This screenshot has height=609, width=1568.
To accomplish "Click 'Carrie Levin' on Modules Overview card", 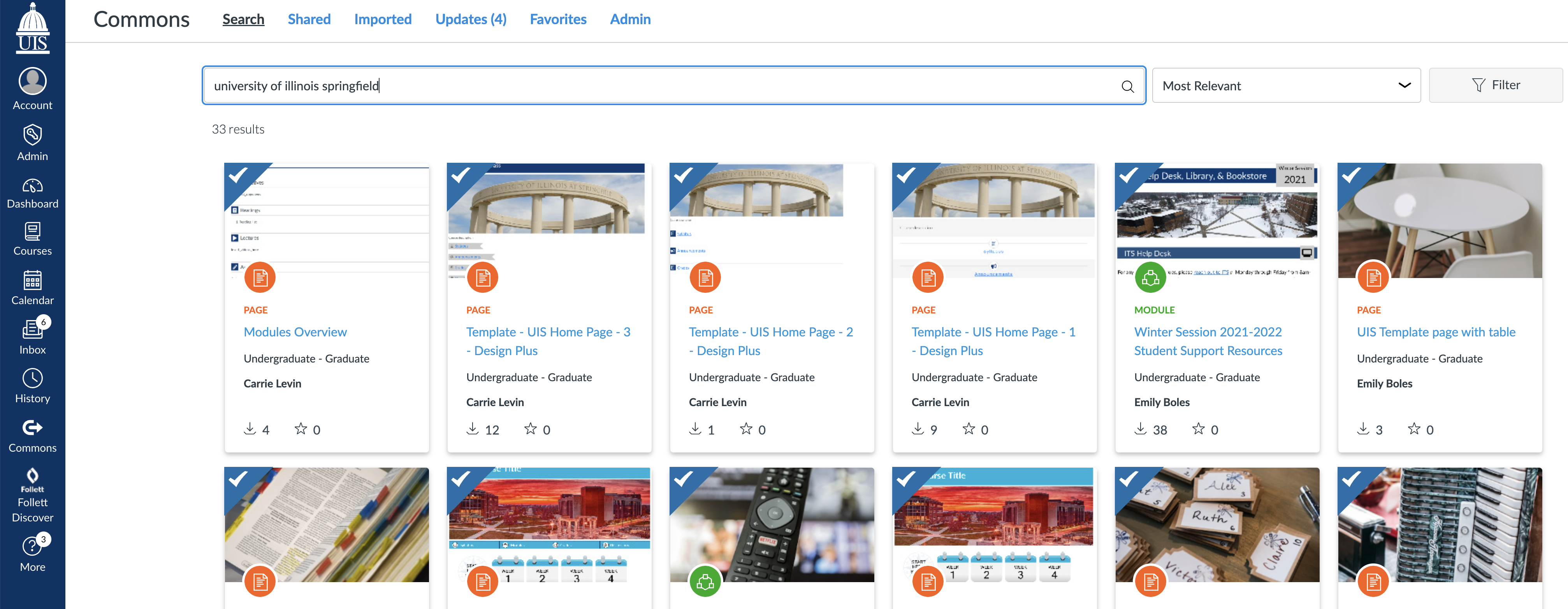I will pos(272,384).
